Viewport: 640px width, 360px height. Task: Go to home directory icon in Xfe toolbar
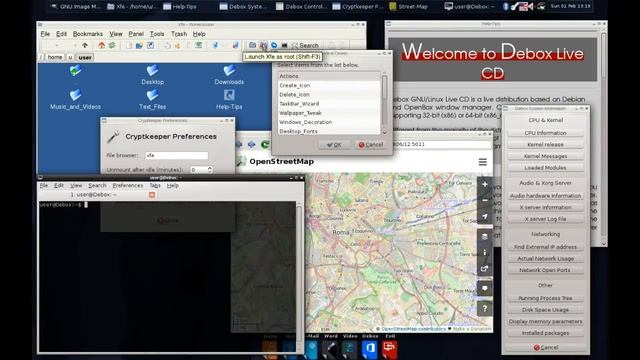pyautogui.click(x=101, y=45)
